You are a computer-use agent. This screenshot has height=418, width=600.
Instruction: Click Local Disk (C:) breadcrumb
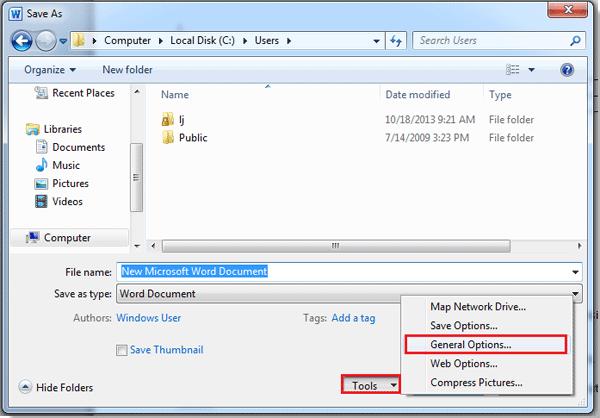pyautogui.click(x=202, y=41)
